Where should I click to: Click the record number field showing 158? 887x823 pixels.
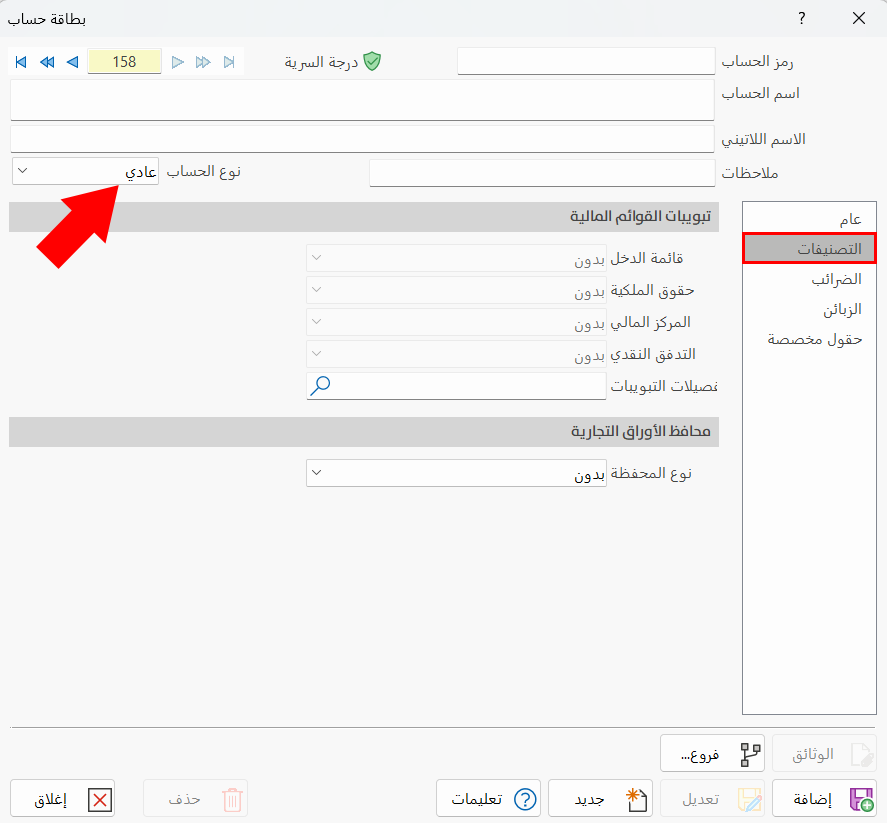124,61
